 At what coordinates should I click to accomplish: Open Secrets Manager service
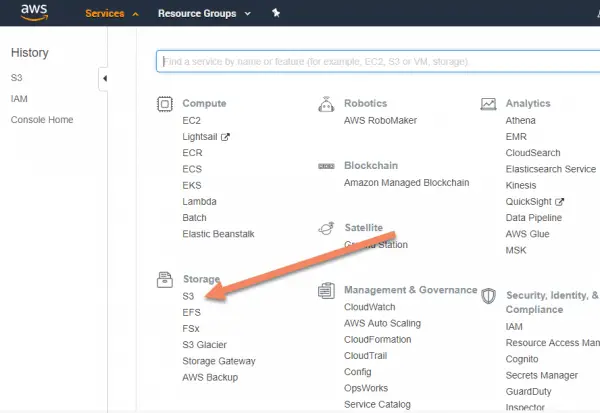click(541, 375)
